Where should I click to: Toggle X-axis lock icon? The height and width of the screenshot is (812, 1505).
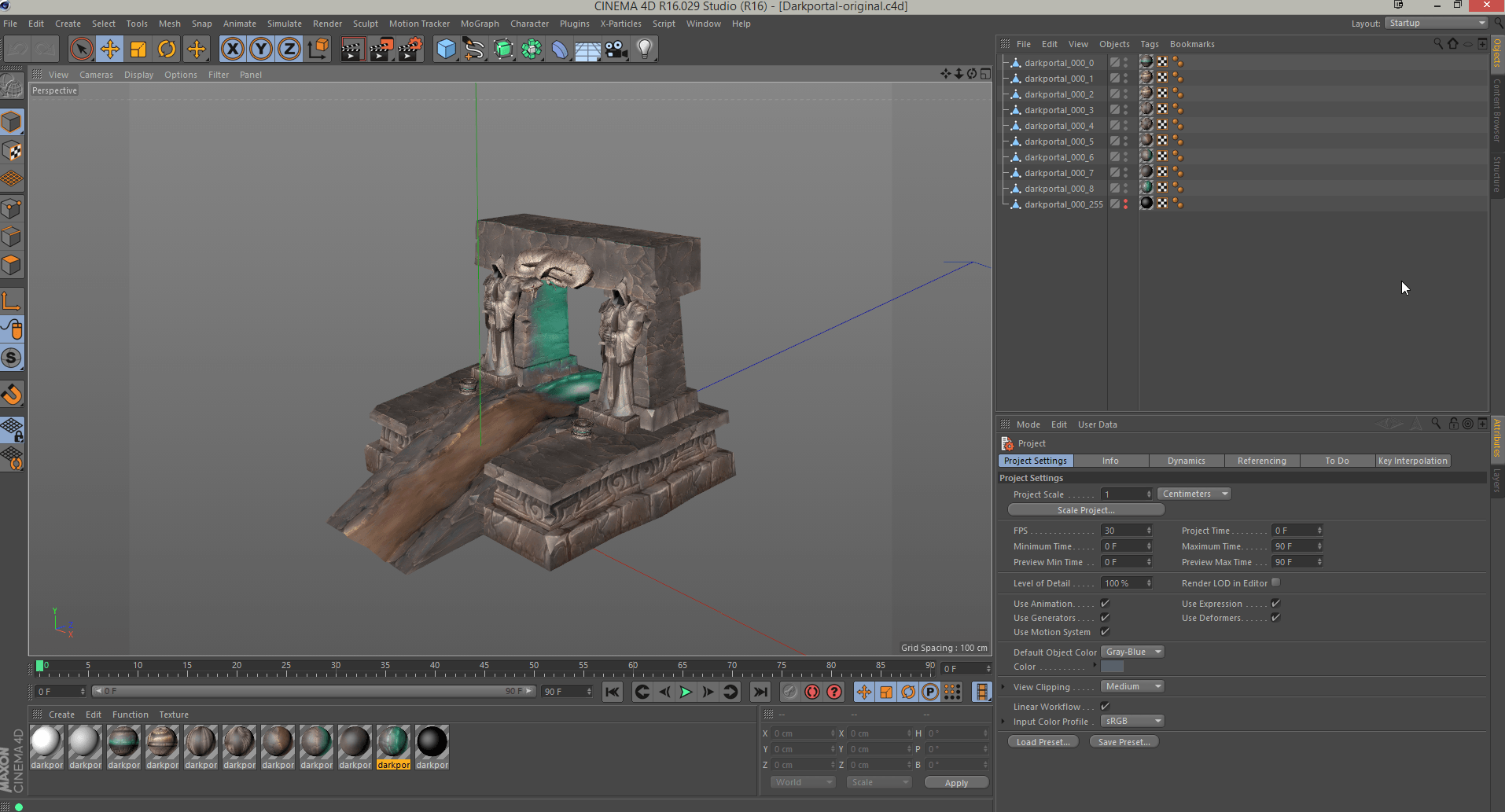(232, 50)
